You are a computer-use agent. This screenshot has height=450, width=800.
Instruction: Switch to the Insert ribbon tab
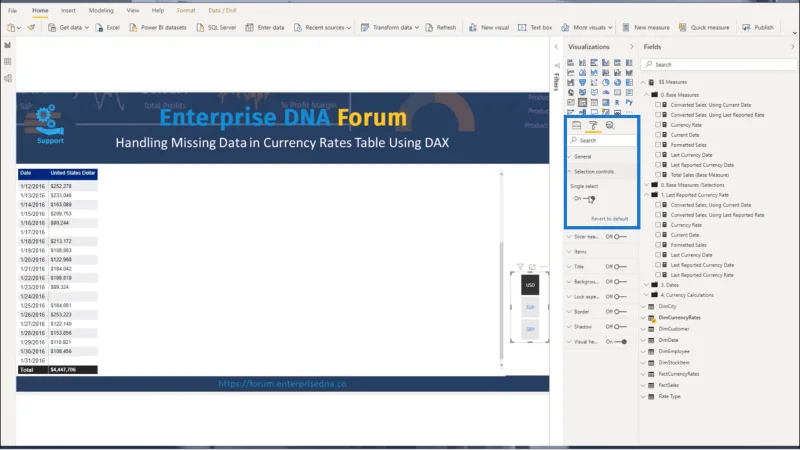pos(68,10)
